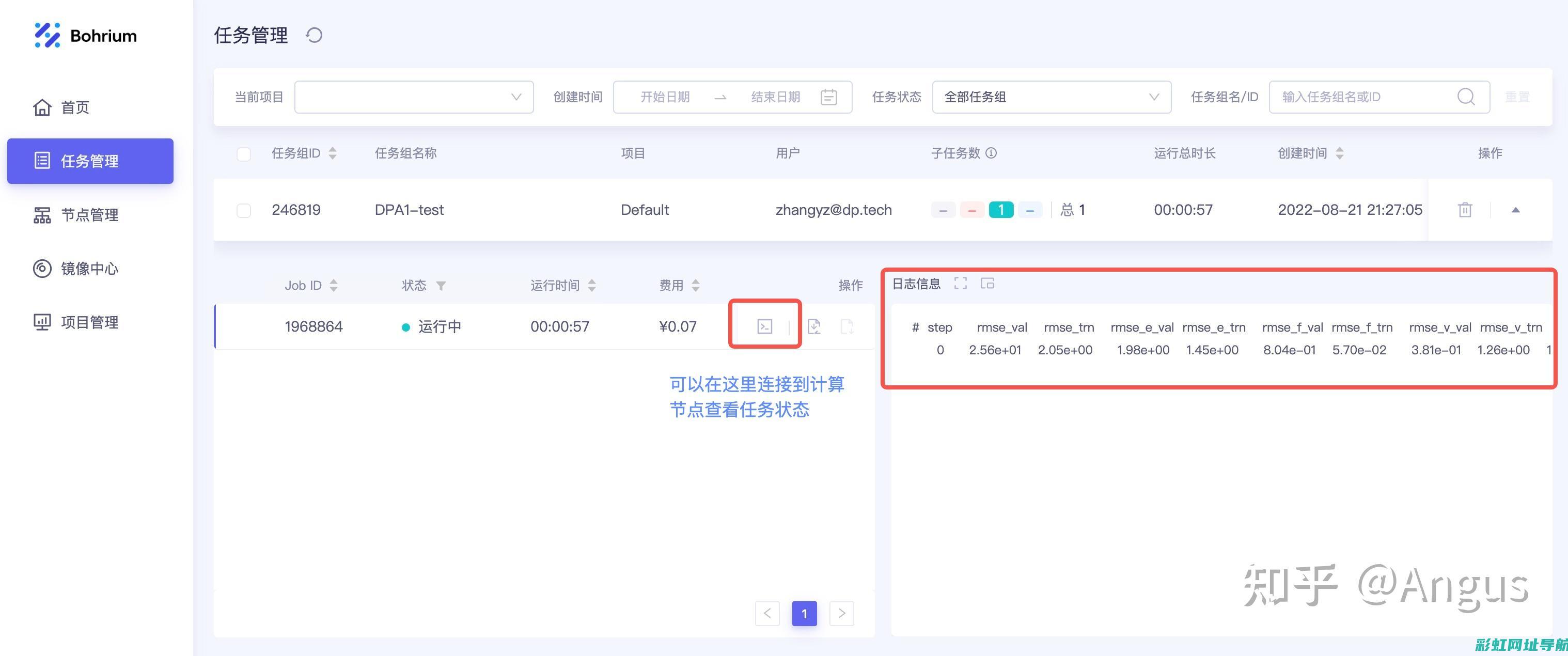1568x656 pixels.
Task: Click task group name DPA1-test
Action: click(x=409, y=210)
